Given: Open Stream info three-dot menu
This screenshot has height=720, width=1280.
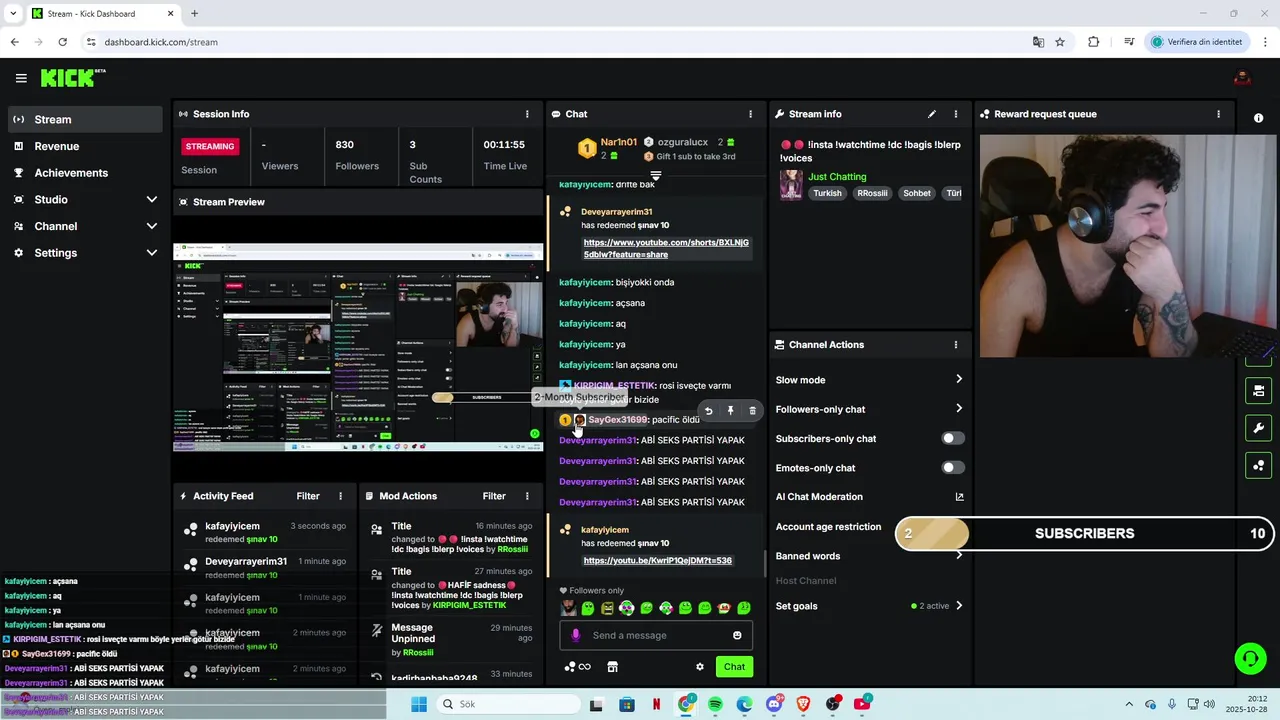Looking at the screenshot, I should point(955,114).
